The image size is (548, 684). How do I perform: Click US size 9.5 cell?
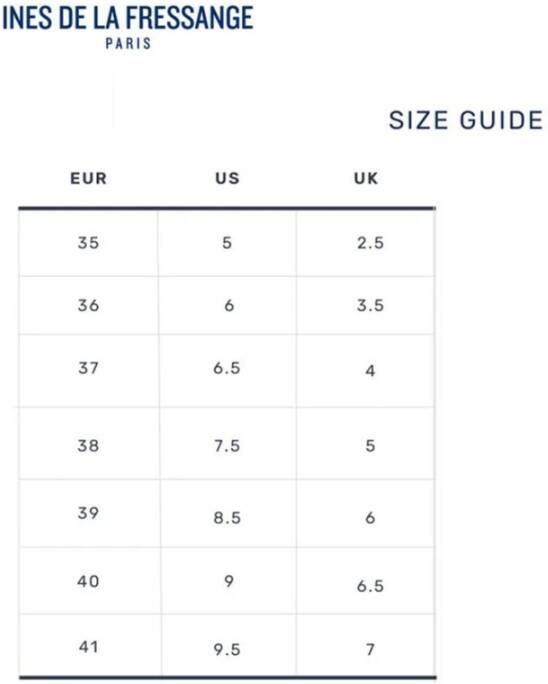[x=228, y=645]
